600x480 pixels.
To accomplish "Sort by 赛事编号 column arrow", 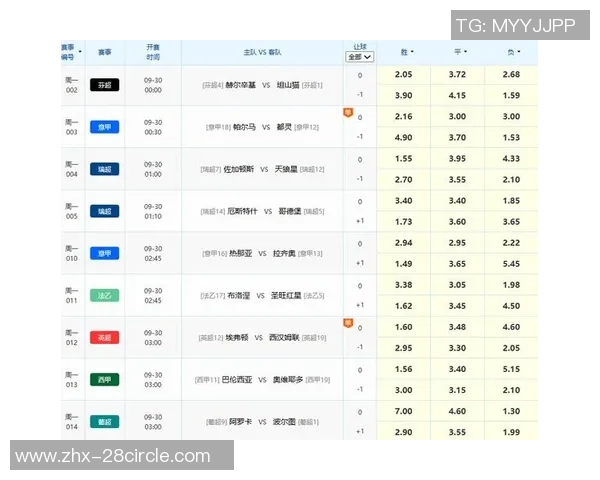I will [80, 52].
